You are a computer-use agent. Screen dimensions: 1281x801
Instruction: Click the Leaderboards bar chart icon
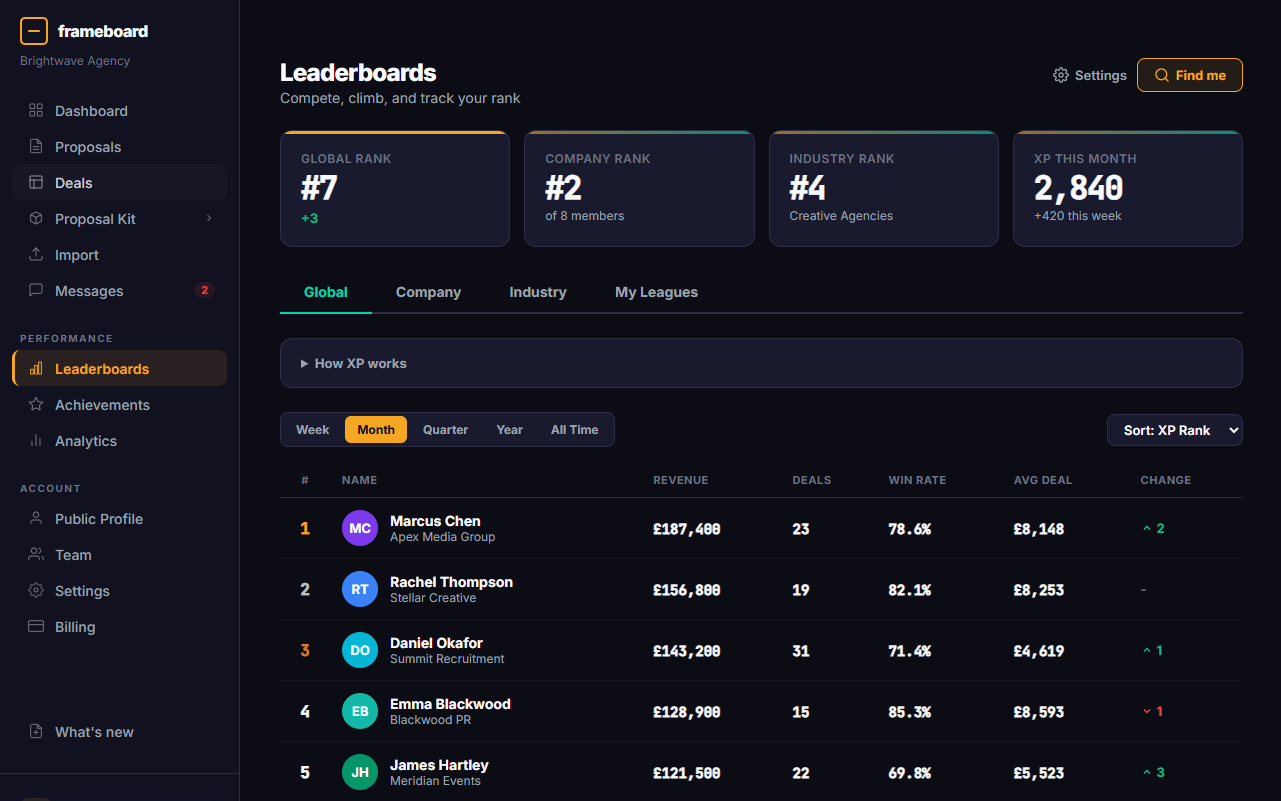[36, 369]
